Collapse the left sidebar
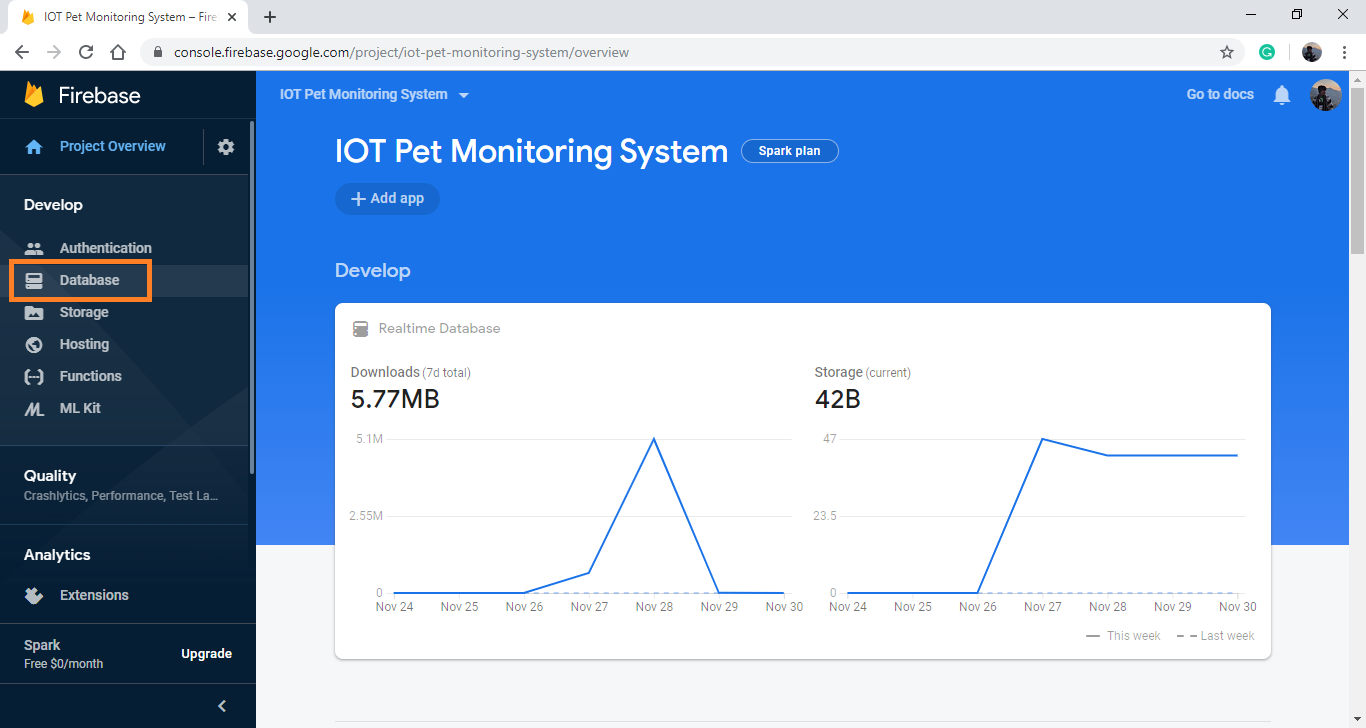Viewport: 1366px width, 728px height. pos(222,705)
